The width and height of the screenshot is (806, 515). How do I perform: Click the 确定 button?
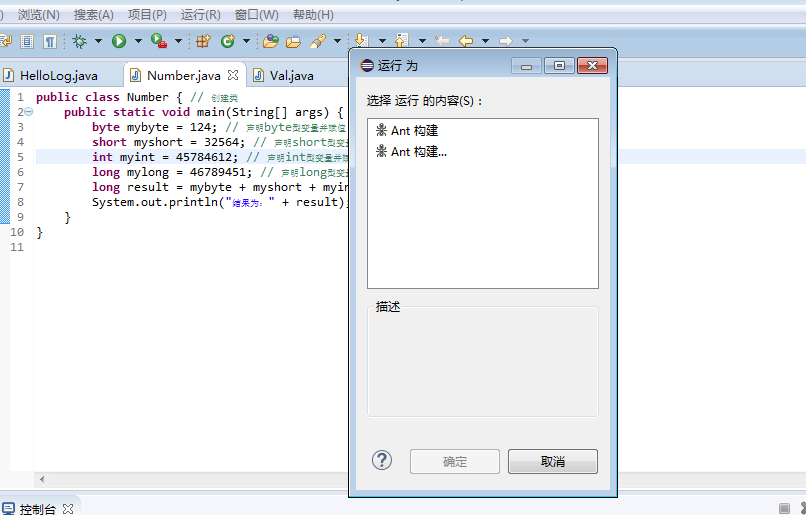click(454, 461)
